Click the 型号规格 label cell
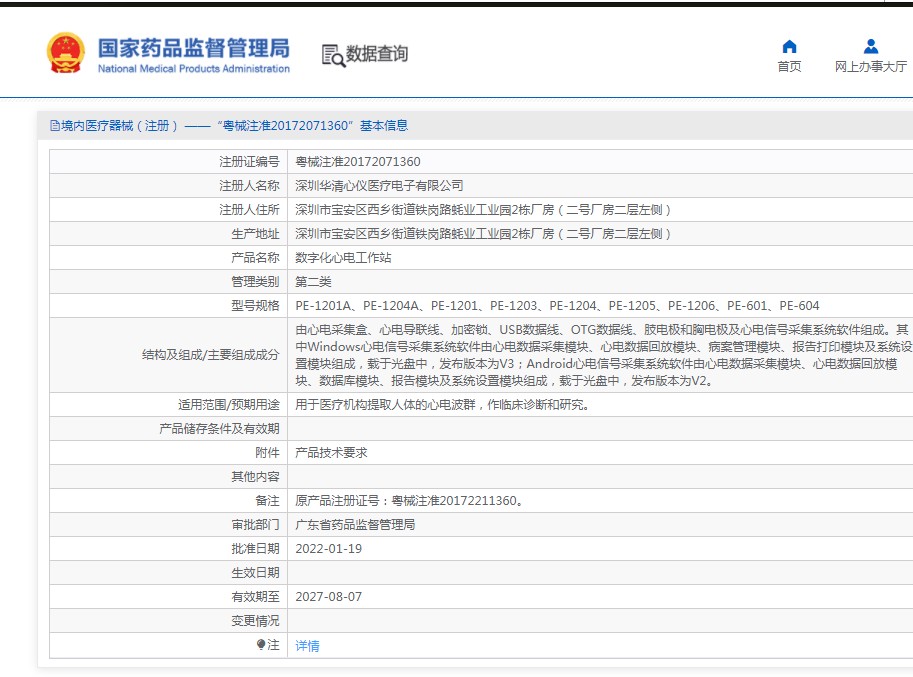913x677 pixels. (168, 306)
